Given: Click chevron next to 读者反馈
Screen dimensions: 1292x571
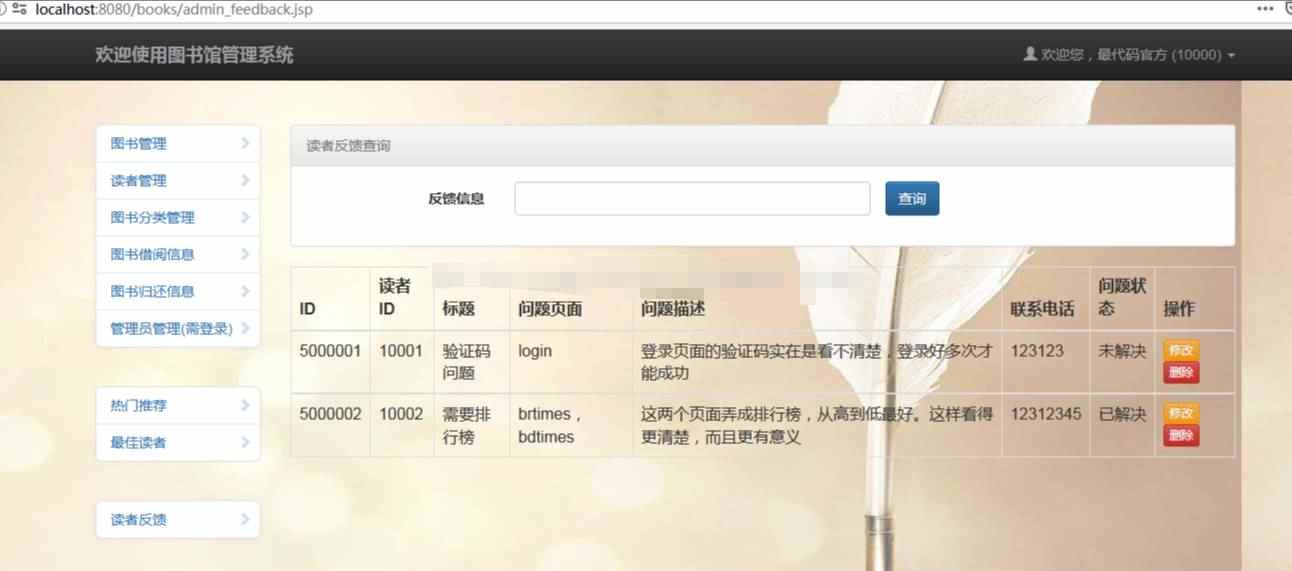Looking at the screenshot, I should point(245,519).
